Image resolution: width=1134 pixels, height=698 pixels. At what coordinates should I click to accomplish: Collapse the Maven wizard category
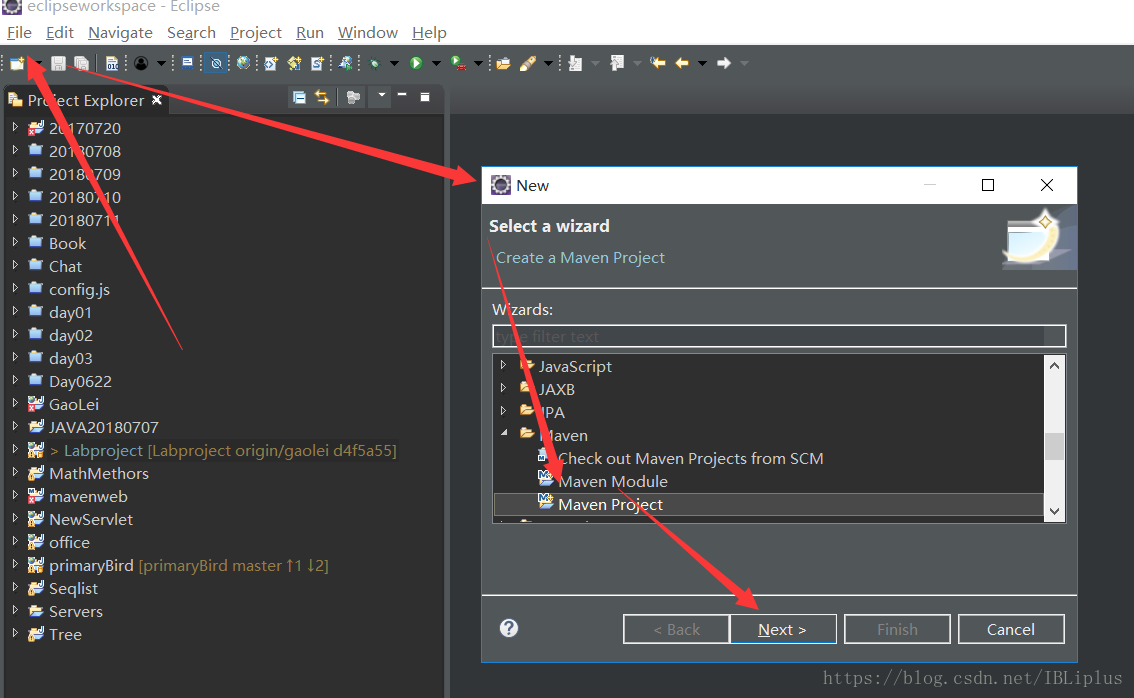coord(504,433)
